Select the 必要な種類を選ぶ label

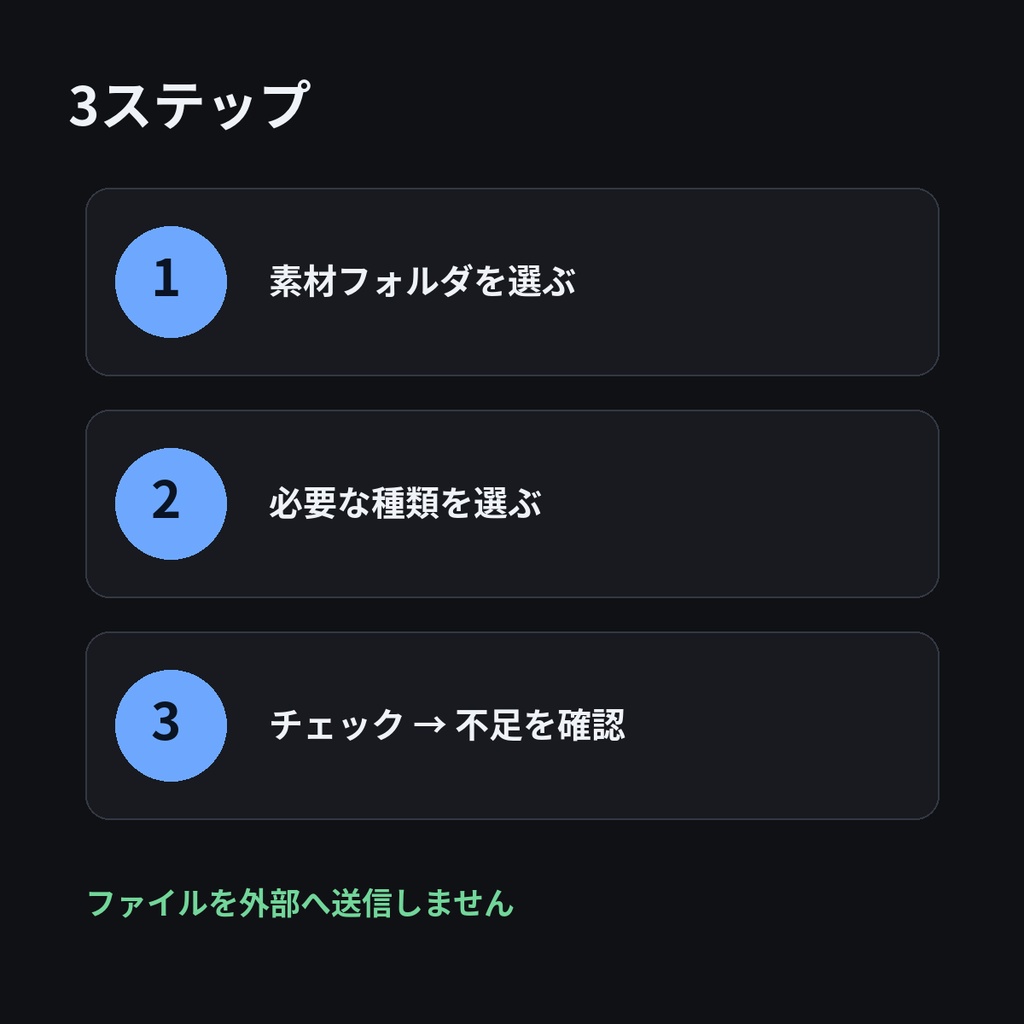tap(406, 503)
